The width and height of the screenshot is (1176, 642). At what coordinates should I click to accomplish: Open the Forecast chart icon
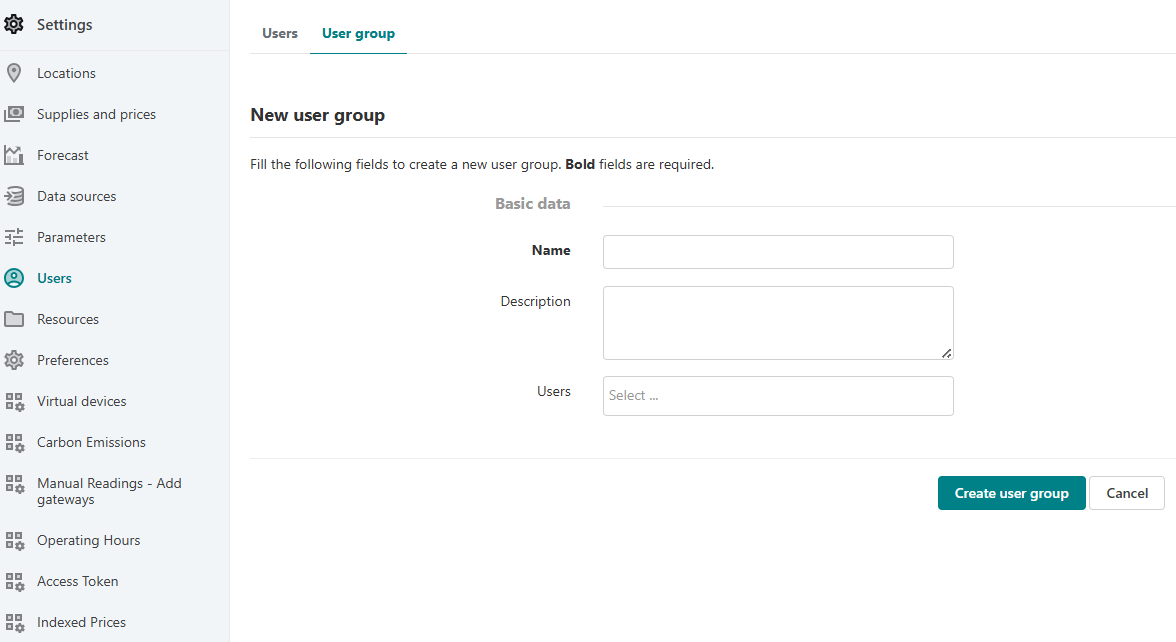pyautogui.click(x=14, y=155)
